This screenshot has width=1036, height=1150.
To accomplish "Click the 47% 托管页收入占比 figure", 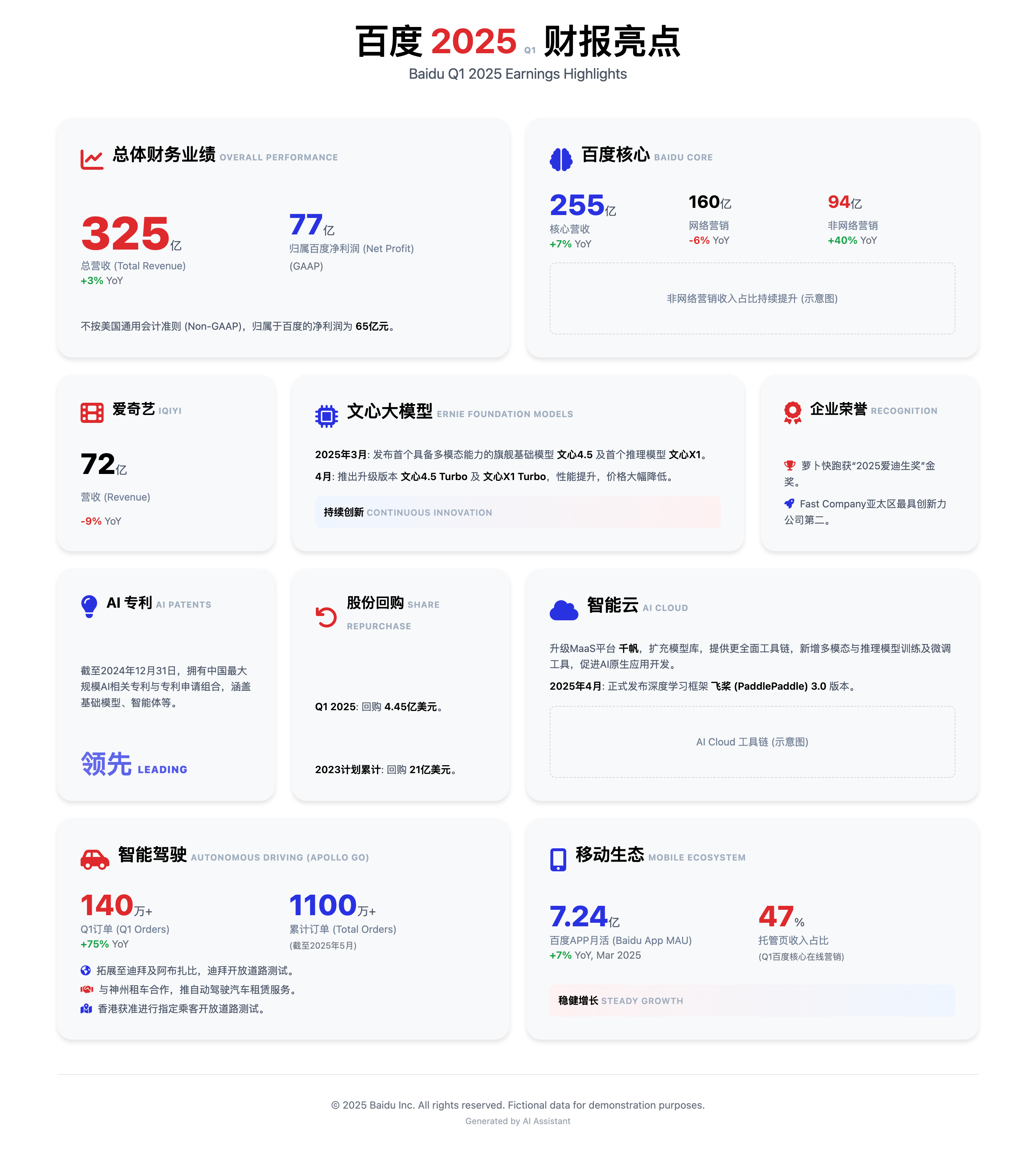I will click(781, 916).
